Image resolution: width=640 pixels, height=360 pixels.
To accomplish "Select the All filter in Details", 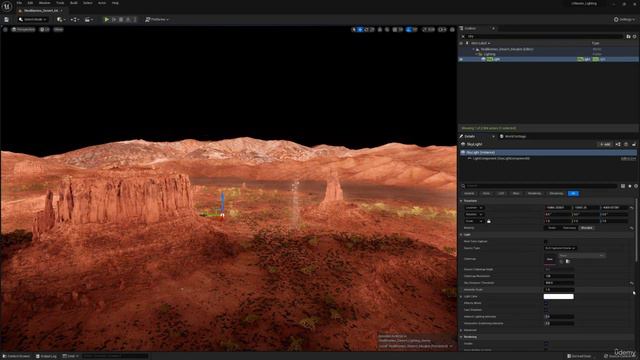I will point(573,193).
